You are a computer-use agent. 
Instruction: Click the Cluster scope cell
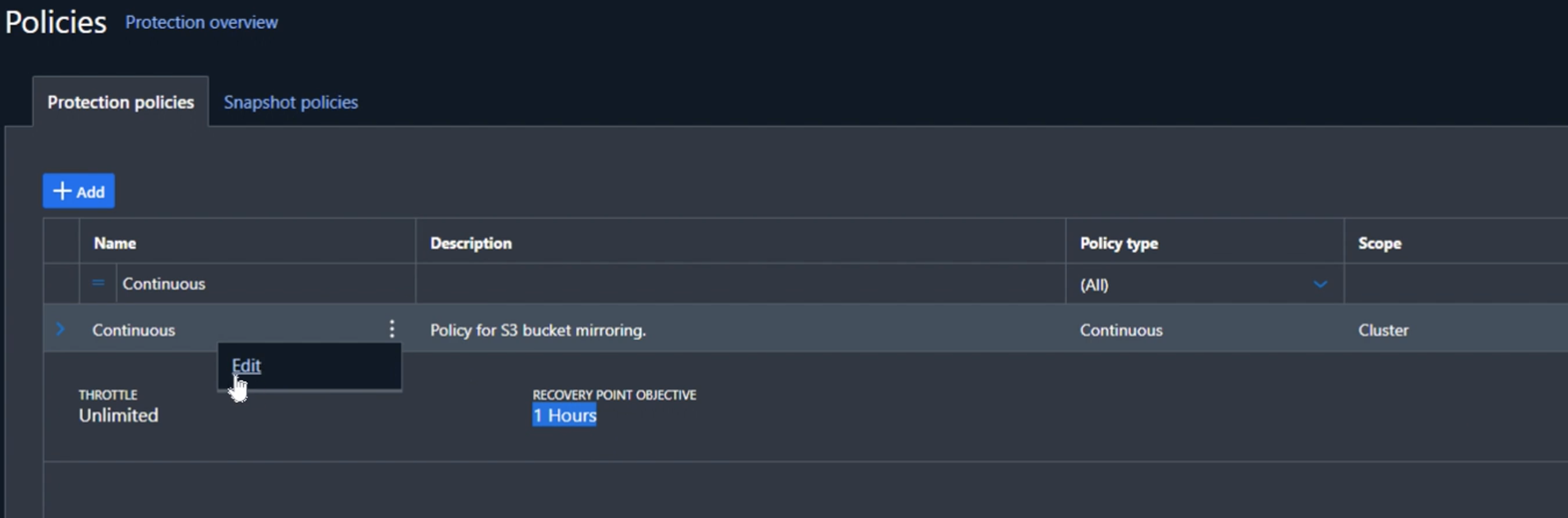(x=1382, y=330)
